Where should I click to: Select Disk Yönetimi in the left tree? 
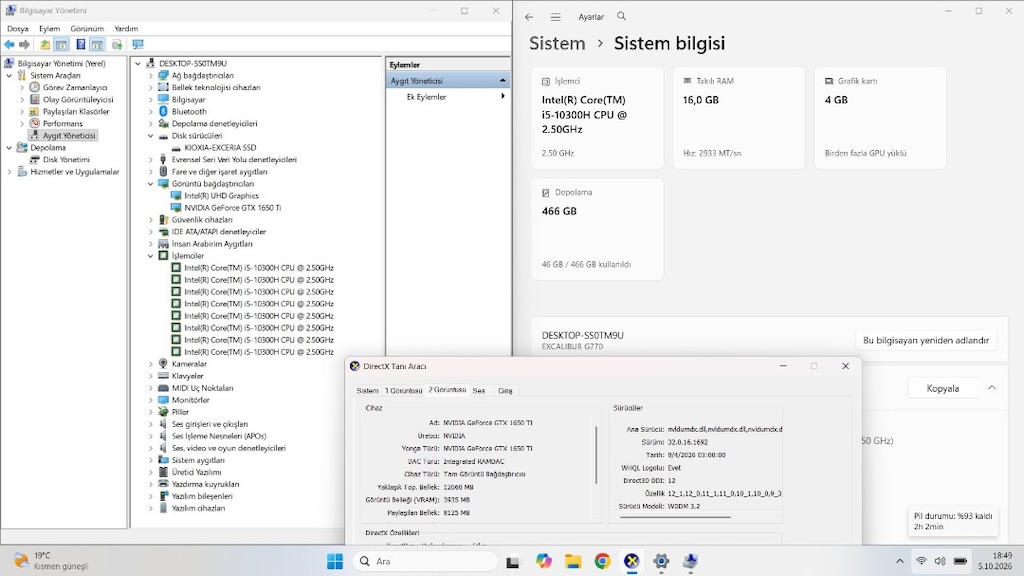[x=66, y=159]
